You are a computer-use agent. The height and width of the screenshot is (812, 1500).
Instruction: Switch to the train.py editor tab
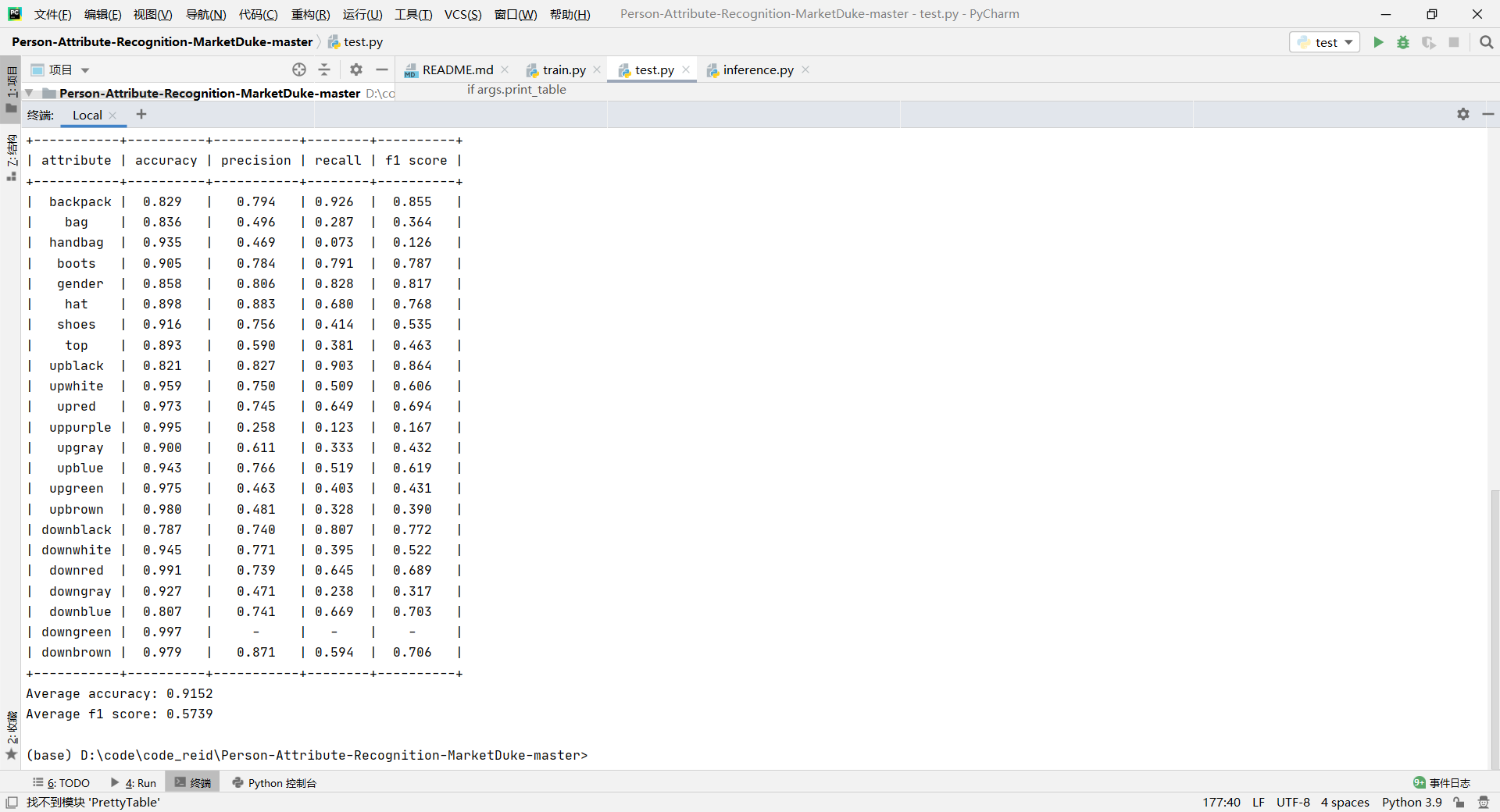click(562, 69)
